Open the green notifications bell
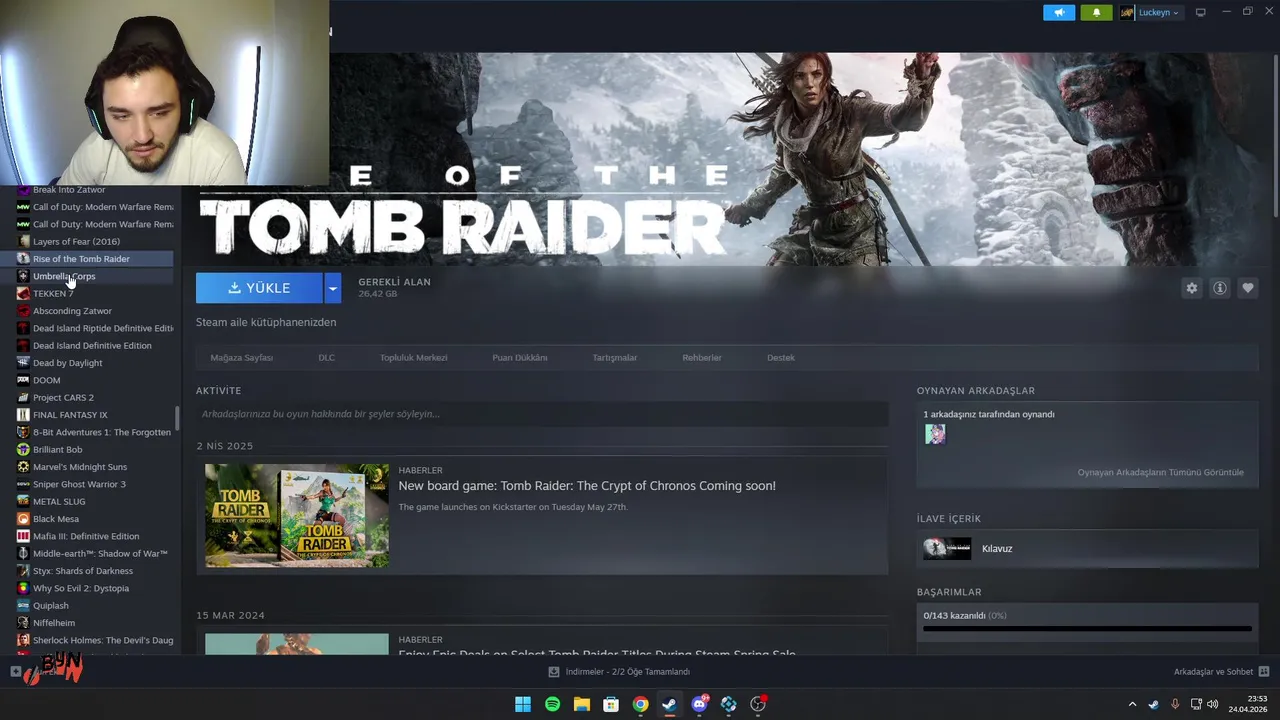The height and width of the screenshot is (720, 1280). click(1096, 12)
